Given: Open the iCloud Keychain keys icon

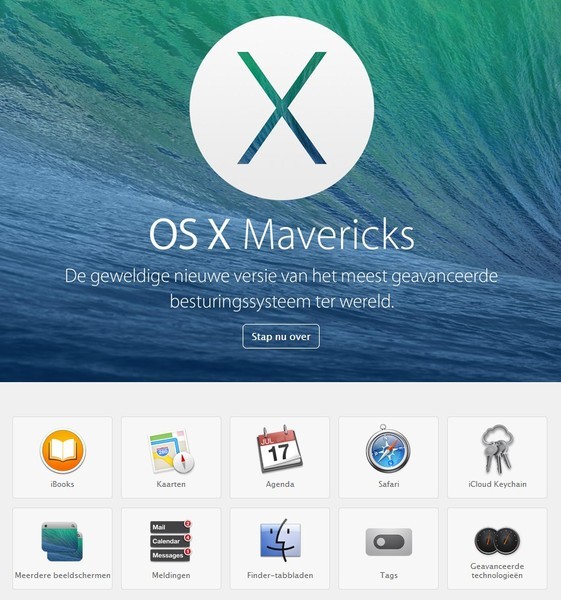Looking at the screenshot, I should [x=497, y=449].
